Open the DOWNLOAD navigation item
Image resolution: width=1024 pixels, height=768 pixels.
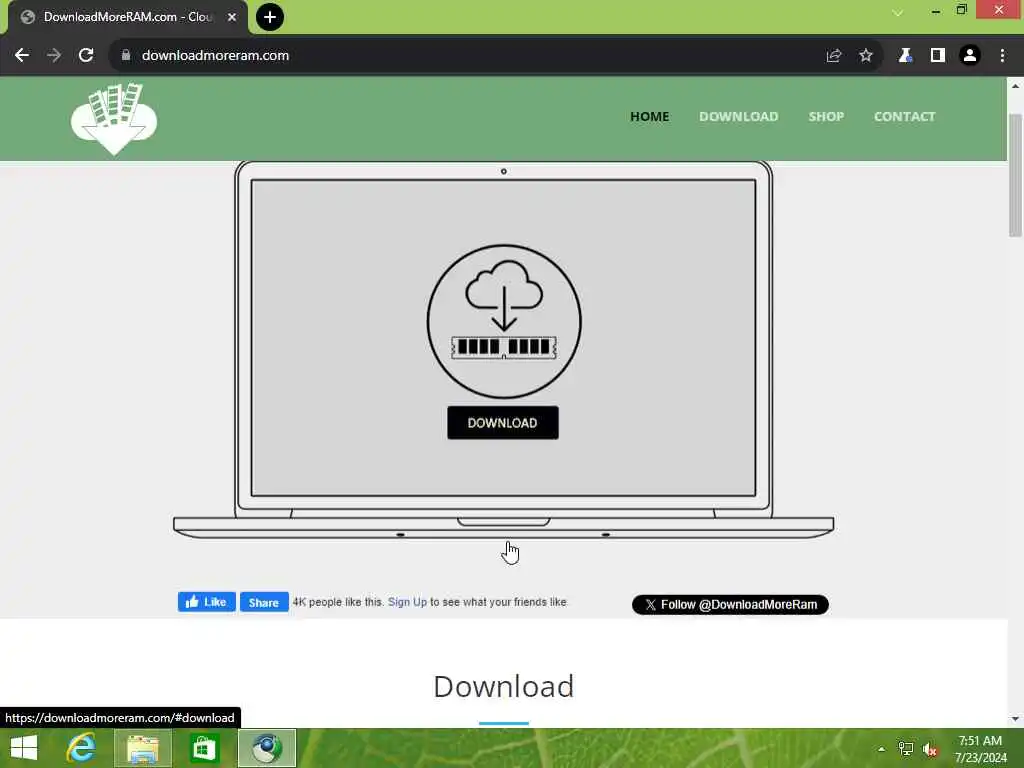point(739,116)
